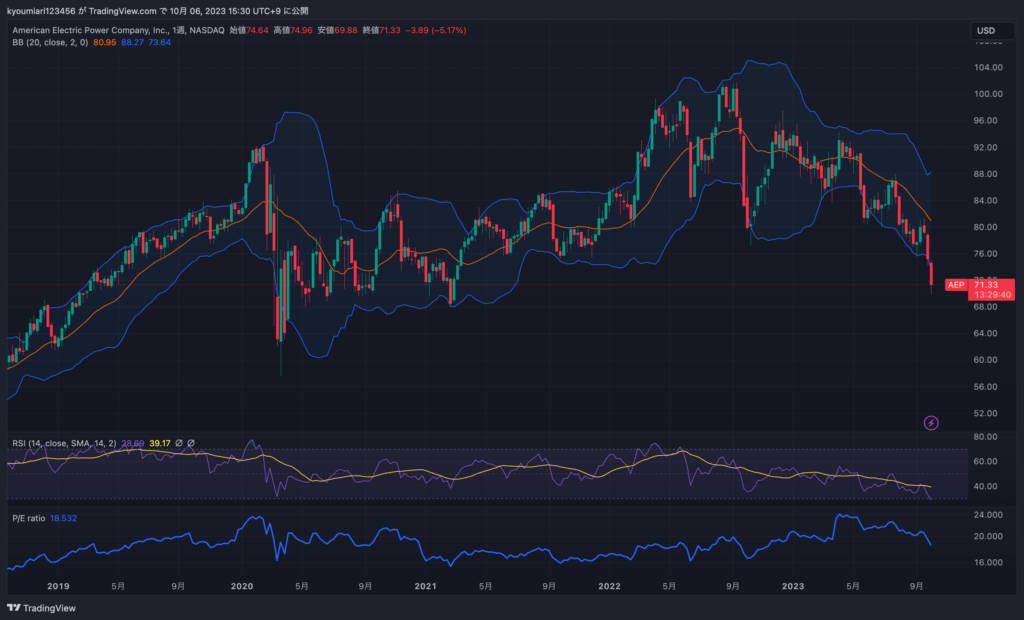Select the bar countdown 13:29:40
Image resolution: width=1024 pixels, height=620 pixels.
point(993,295)
